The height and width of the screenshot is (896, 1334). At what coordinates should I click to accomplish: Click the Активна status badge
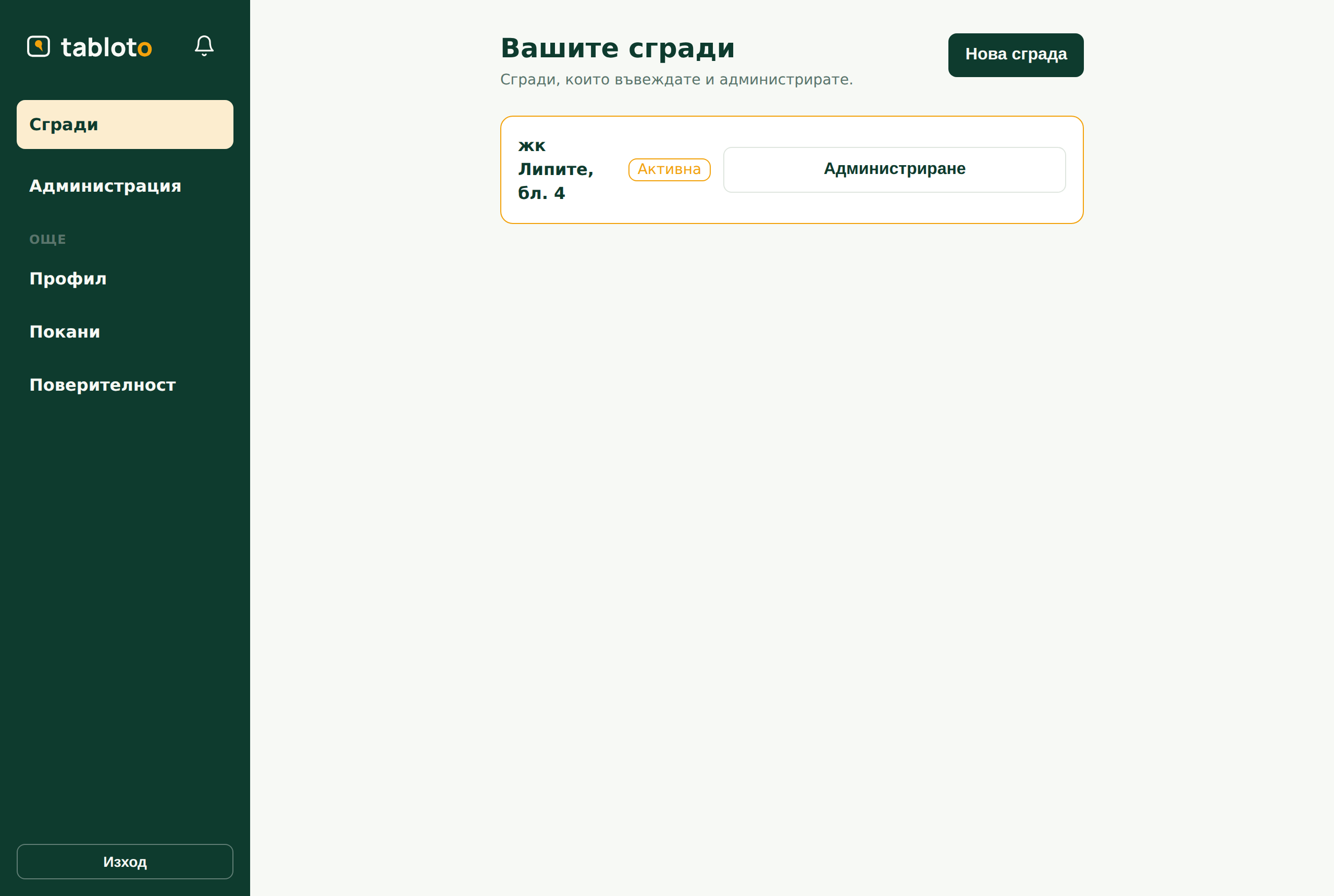point(669,170)
